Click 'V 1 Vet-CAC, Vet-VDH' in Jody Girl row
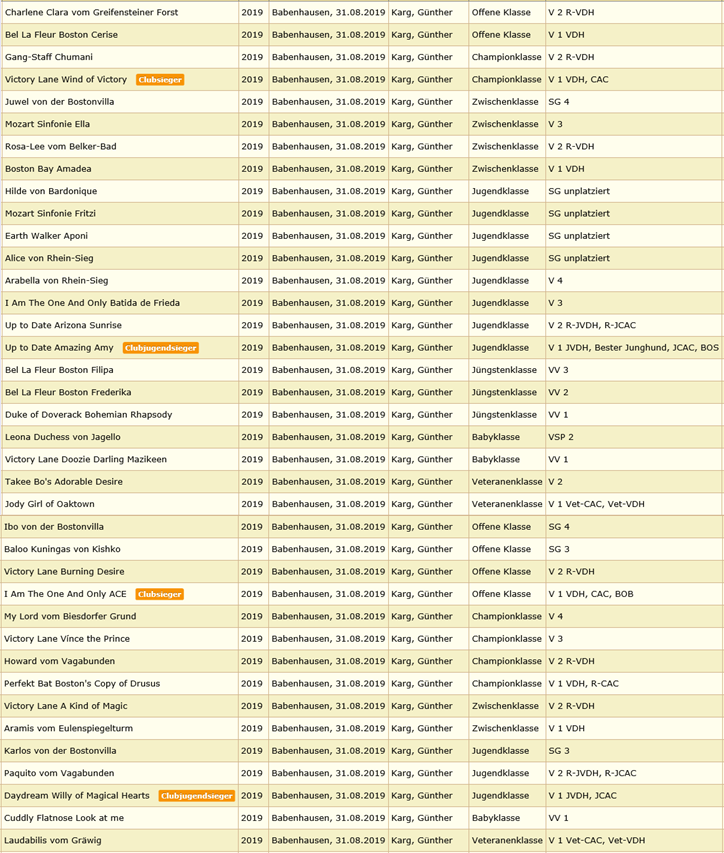724x853 pixels. (597, 503)
